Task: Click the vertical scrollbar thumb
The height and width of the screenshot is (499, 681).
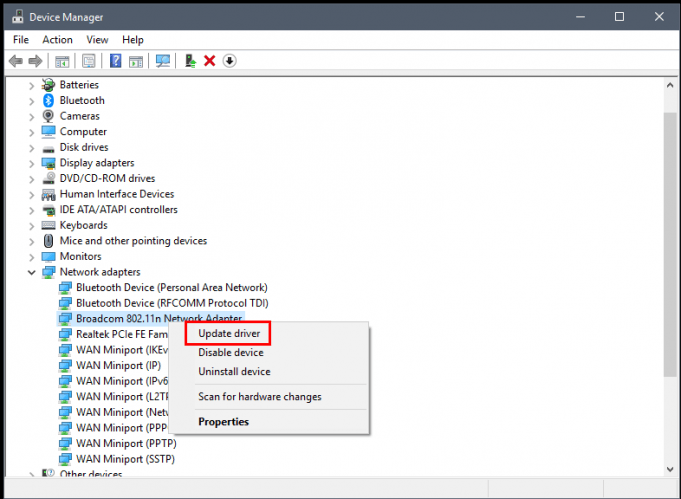Action: pos(670,244)
